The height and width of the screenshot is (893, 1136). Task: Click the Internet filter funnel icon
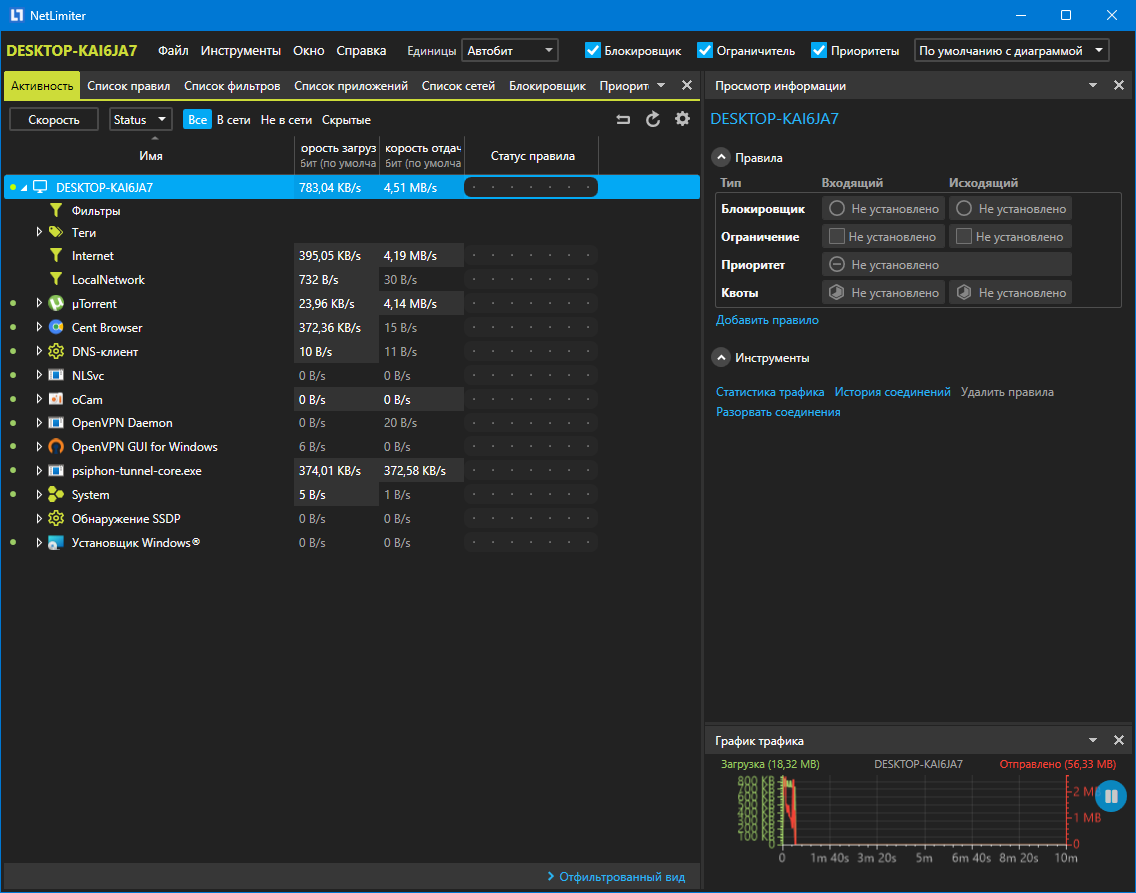(56, 256)
